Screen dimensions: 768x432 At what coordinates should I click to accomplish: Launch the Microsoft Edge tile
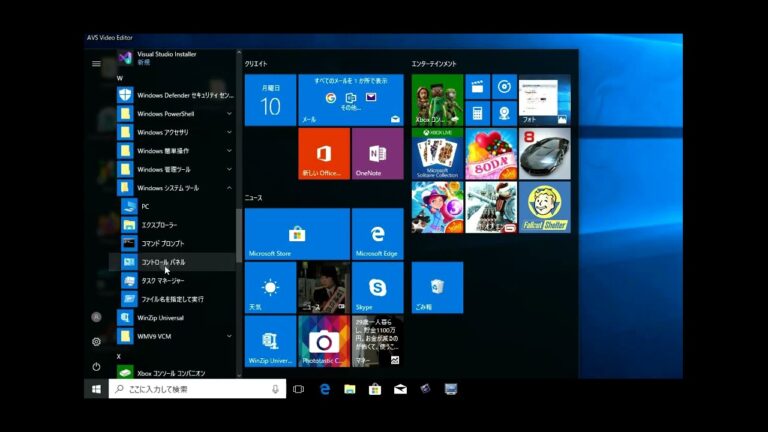(x=377, y=233)
